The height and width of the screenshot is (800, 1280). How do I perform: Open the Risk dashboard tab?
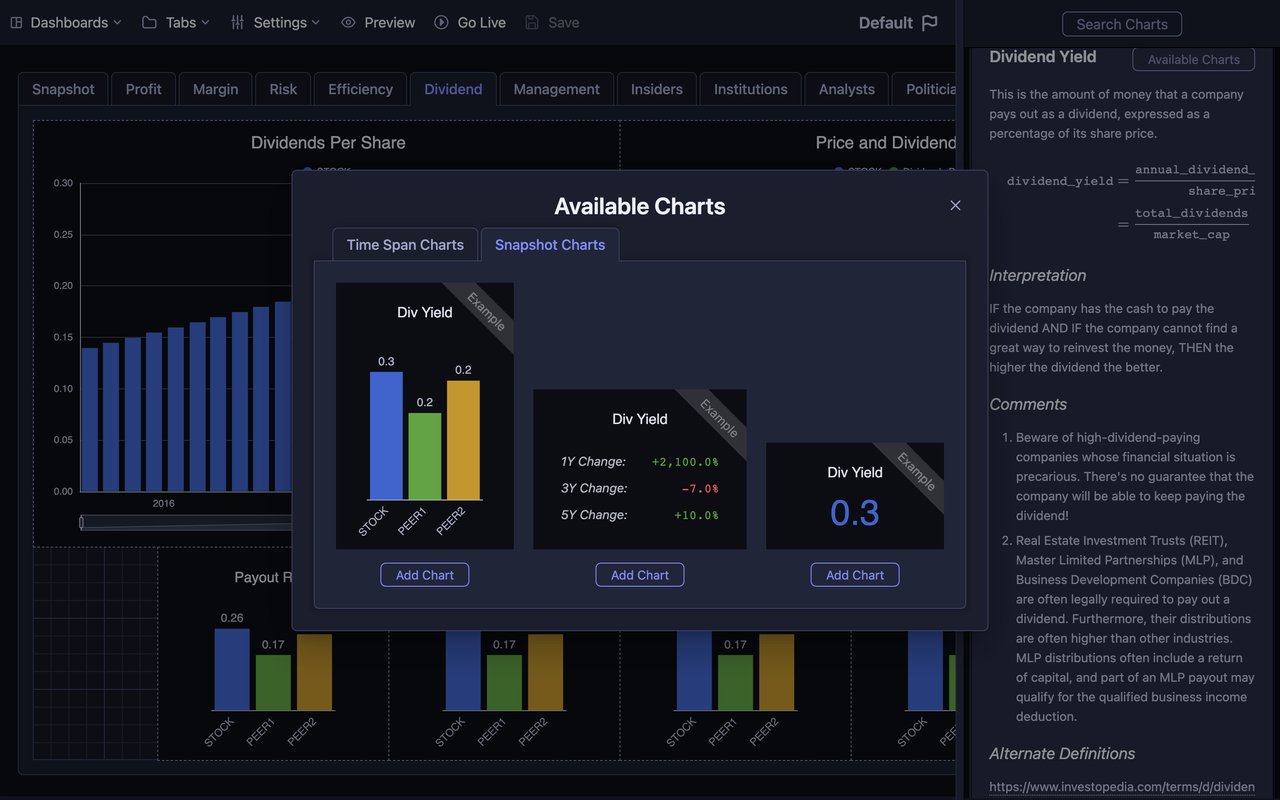coord(283,89)
